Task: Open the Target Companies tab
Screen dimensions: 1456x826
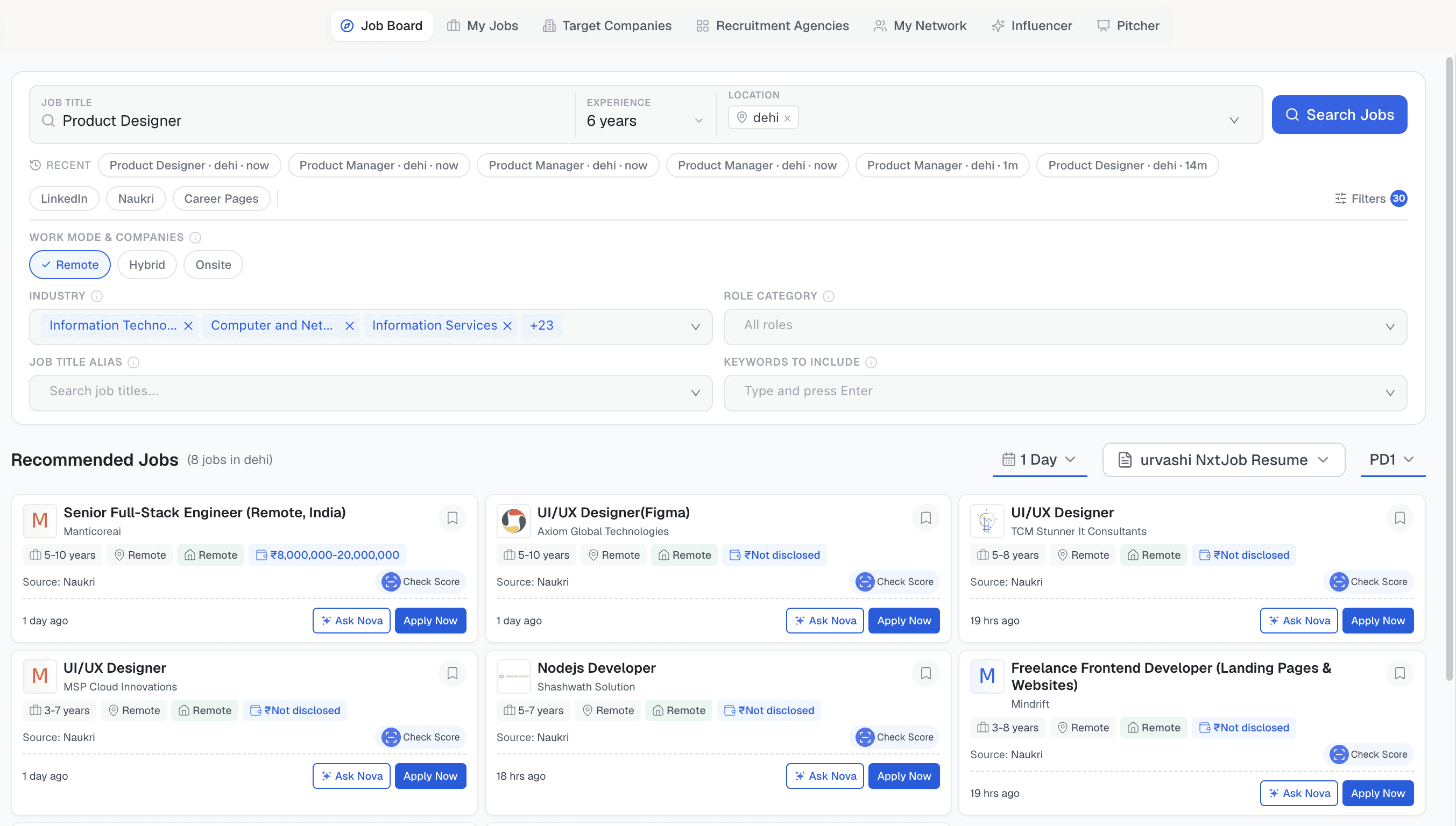Action: click(607, 26)
